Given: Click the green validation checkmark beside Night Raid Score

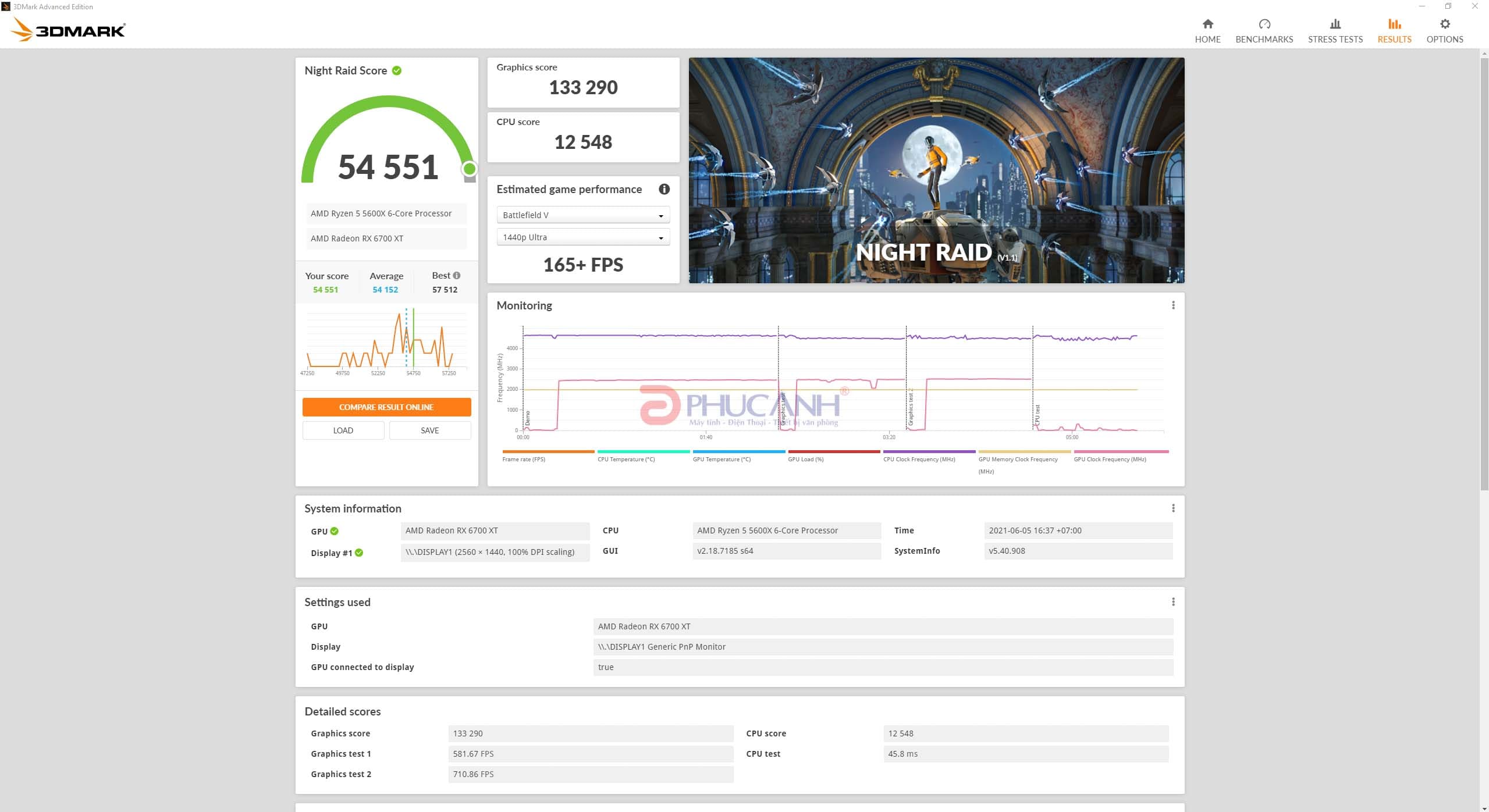Looking at the screenshot, I should [397, 70].
